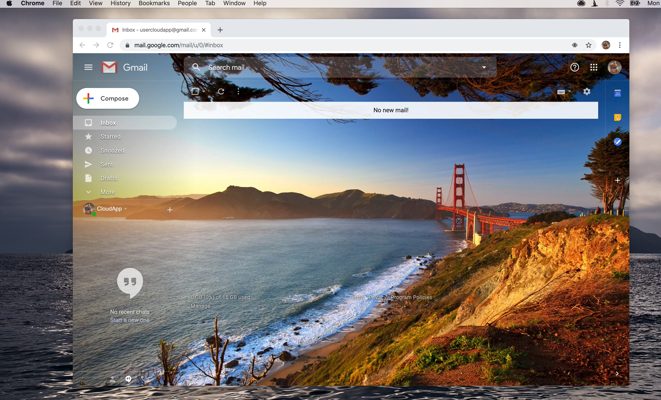Open the Google apps grid

coord(594,68)
